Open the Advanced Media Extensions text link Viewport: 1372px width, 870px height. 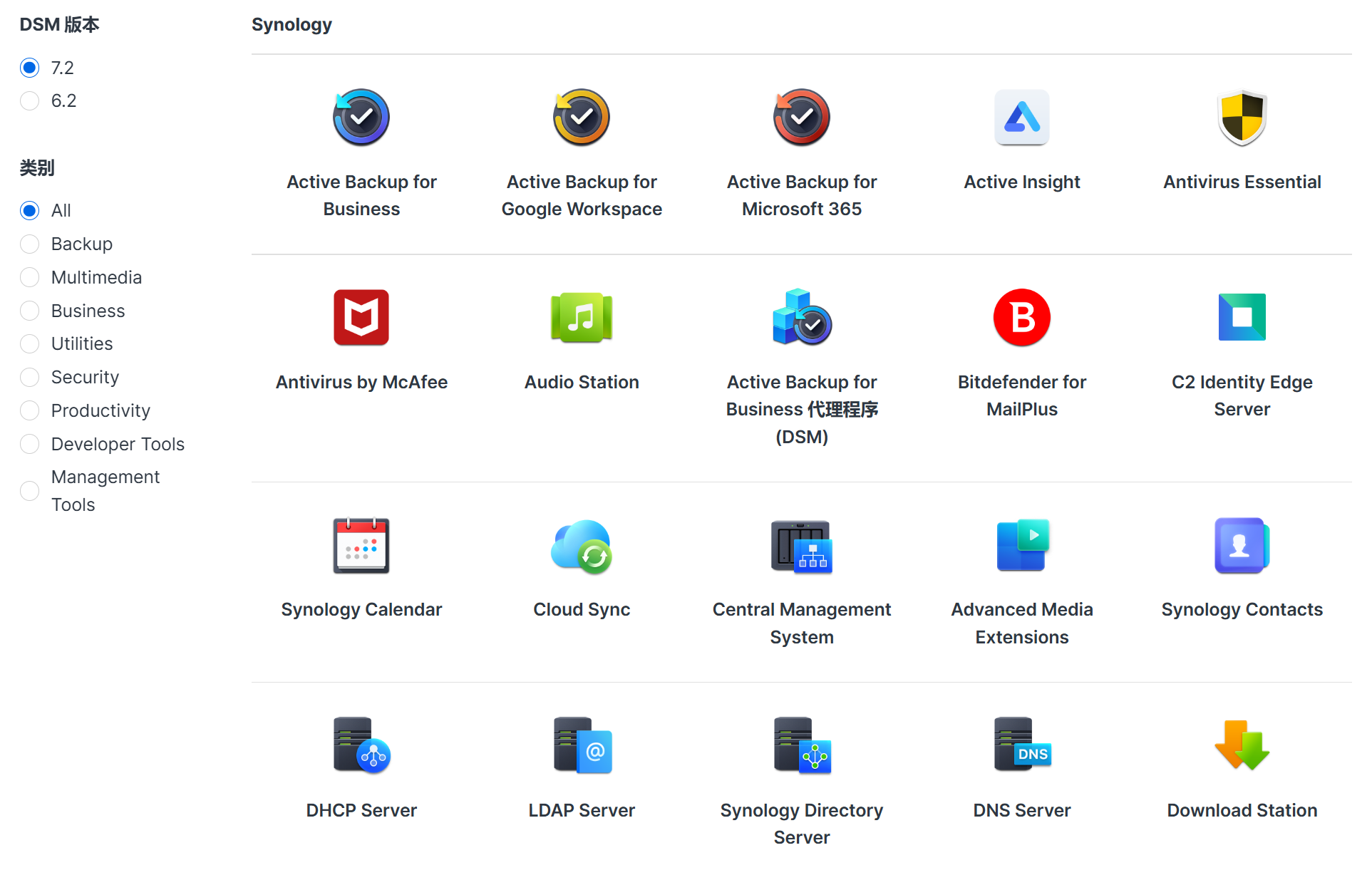(x=1021, y=623)
